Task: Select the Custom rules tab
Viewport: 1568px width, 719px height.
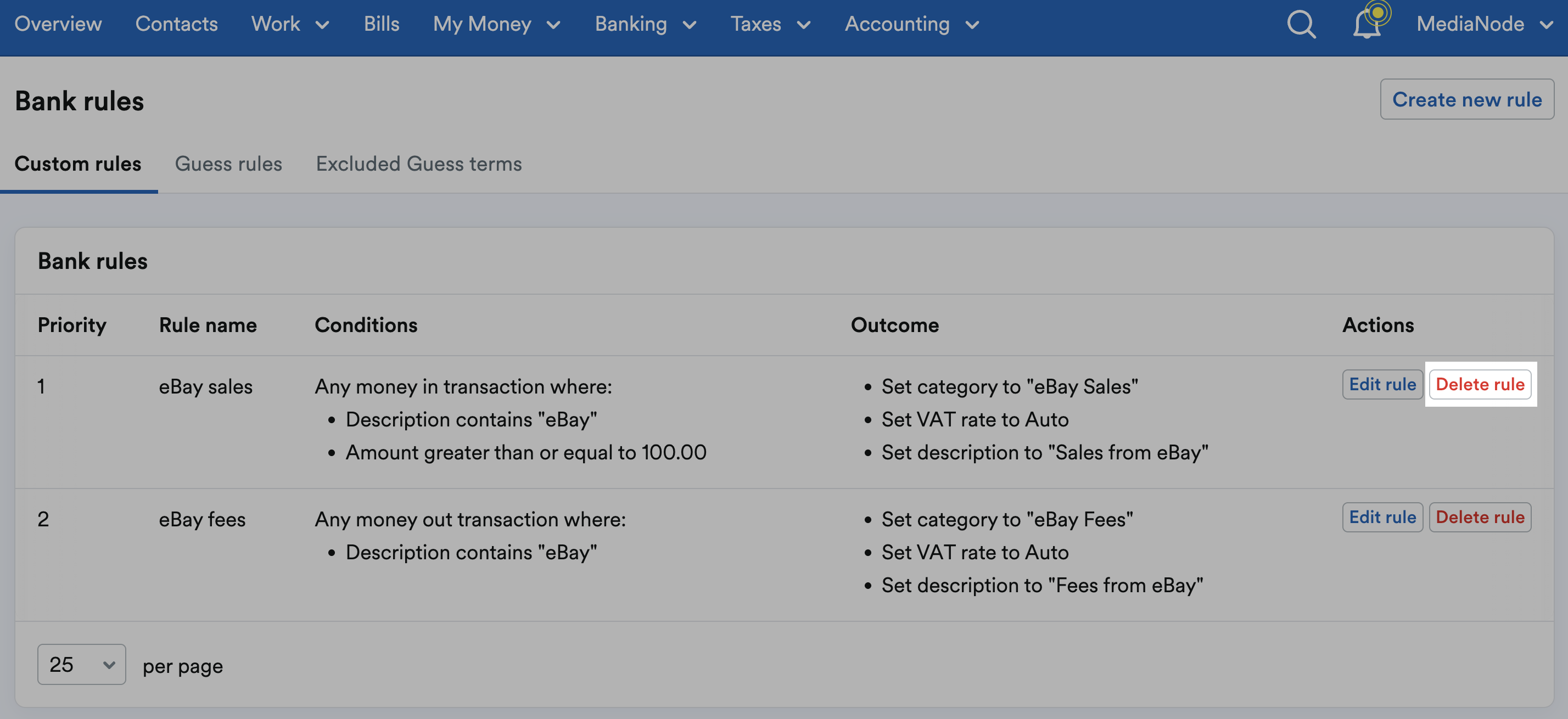Action: click(78, 164)
